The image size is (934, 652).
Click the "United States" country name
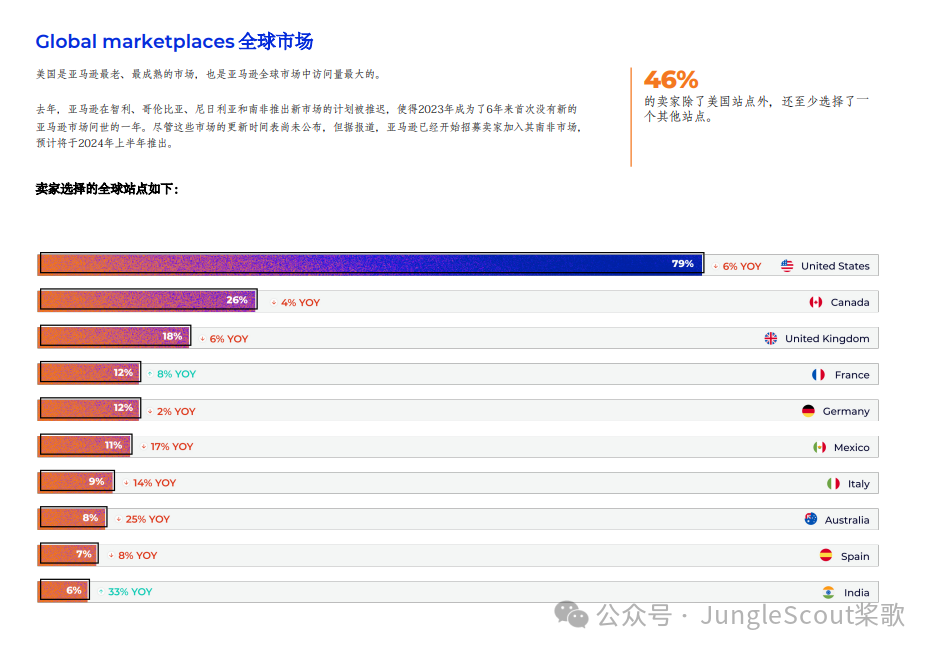point(835,266)
